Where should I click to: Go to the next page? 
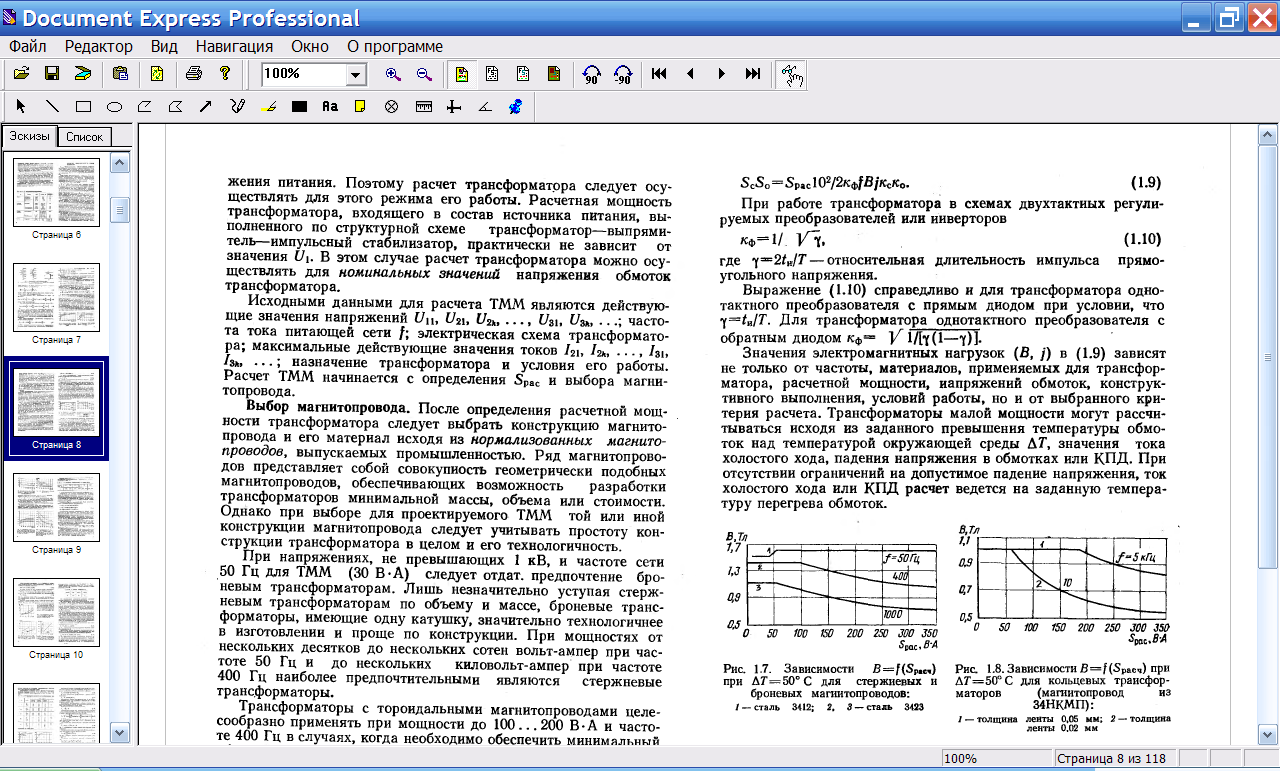coord(721,74)
